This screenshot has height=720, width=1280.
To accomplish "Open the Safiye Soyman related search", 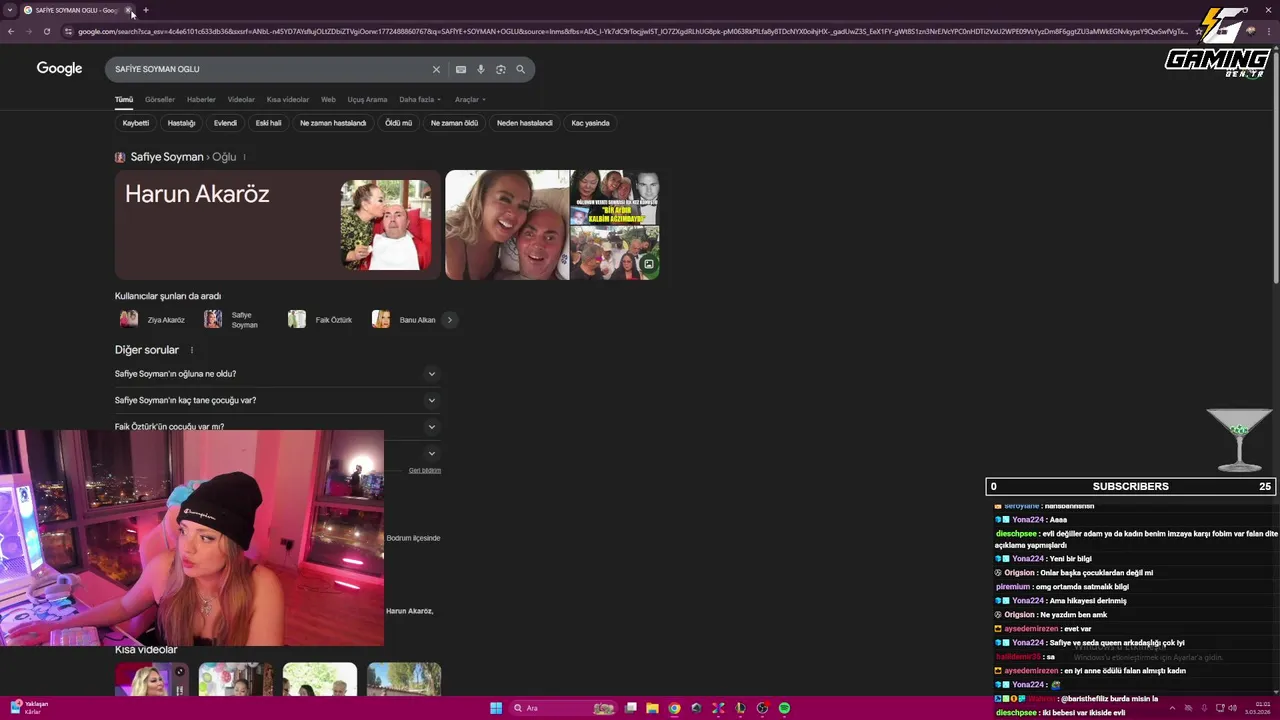I will click(234, 320).
